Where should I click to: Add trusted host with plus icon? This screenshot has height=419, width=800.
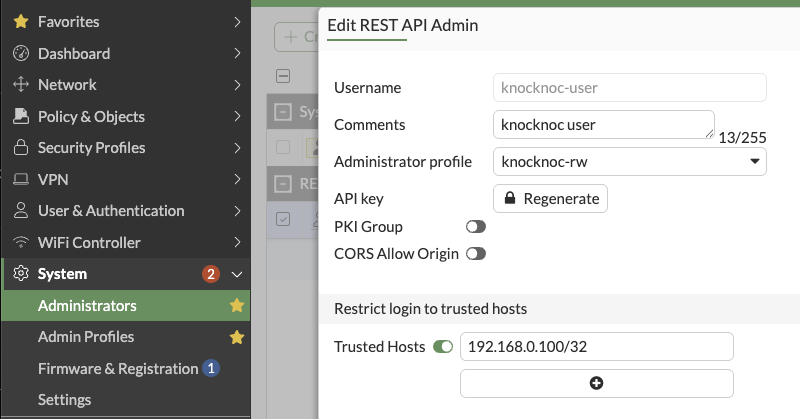point(596,383)
